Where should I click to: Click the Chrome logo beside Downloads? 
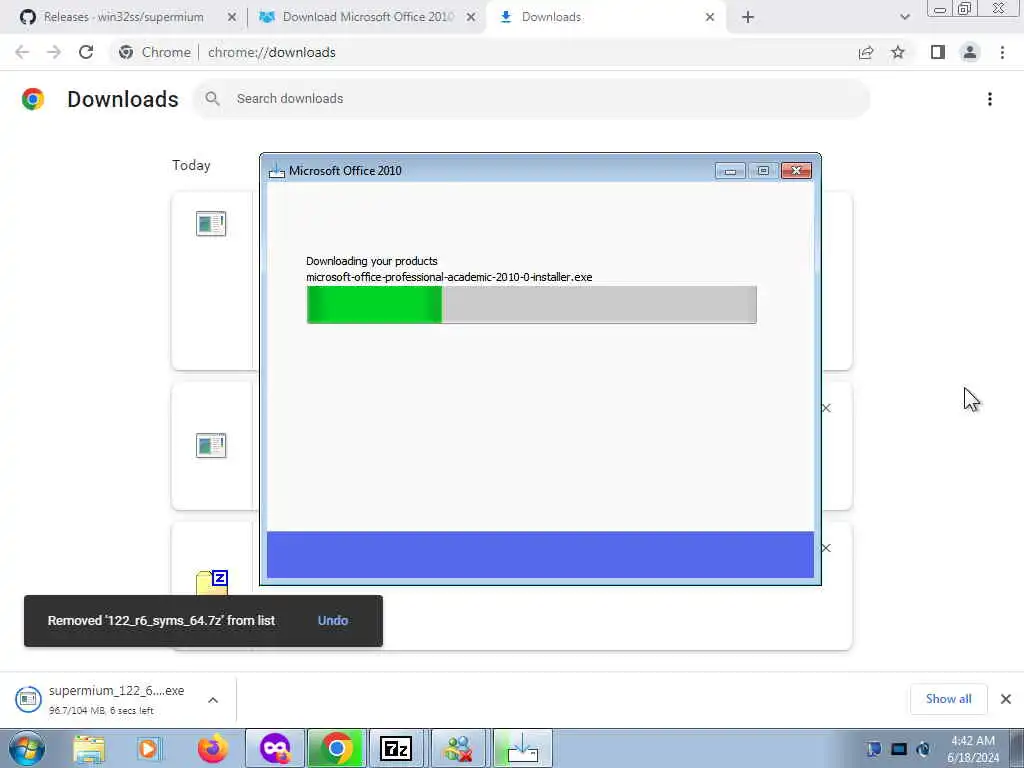(33, 99)
